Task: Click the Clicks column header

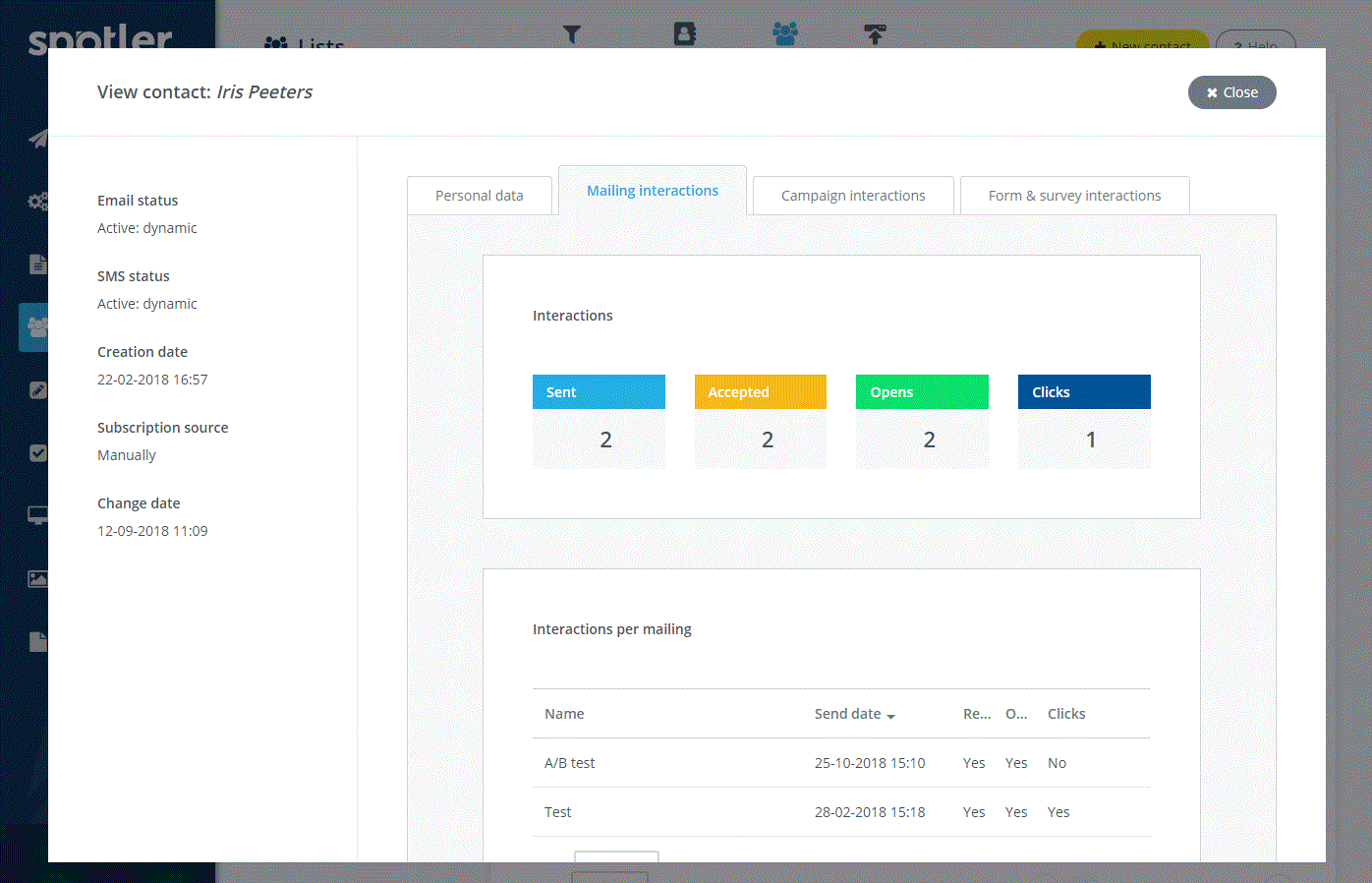Action: point(1066,714)
